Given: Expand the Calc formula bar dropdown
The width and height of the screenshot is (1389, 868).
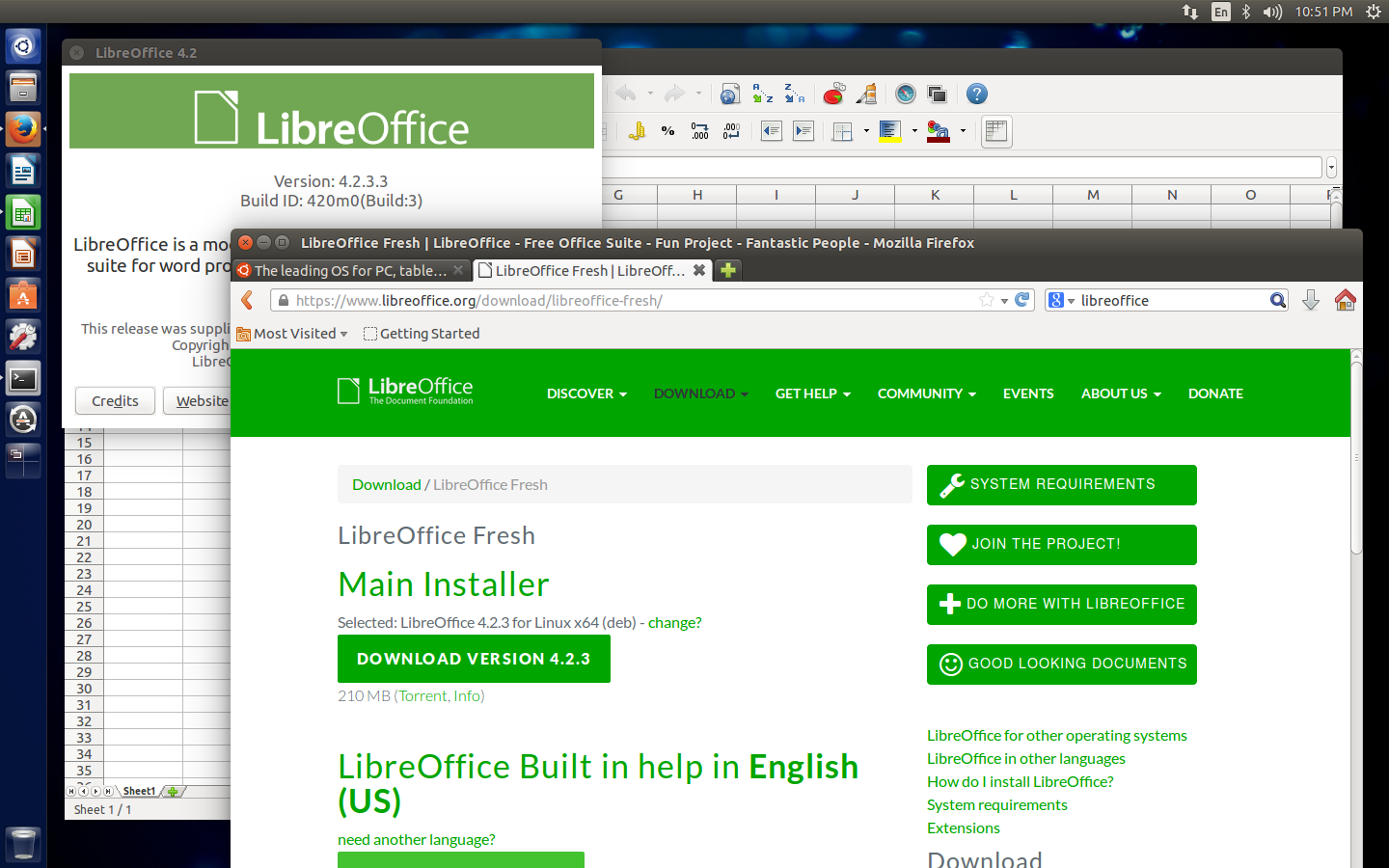Looking at the screenshot, I should tap(1331, 167).
